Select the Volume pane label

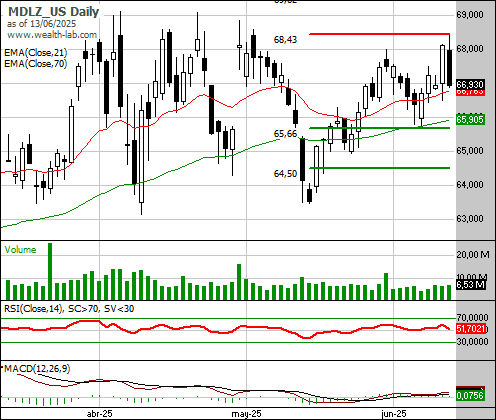20,250
